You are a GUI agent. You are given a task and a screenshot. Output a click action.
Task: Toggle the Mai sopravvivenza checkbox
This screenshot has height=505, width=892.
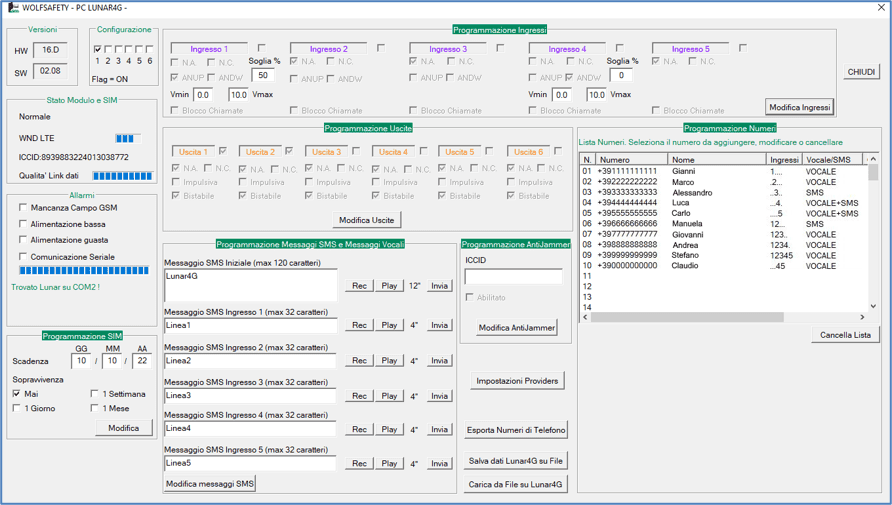tap(16, 394)
